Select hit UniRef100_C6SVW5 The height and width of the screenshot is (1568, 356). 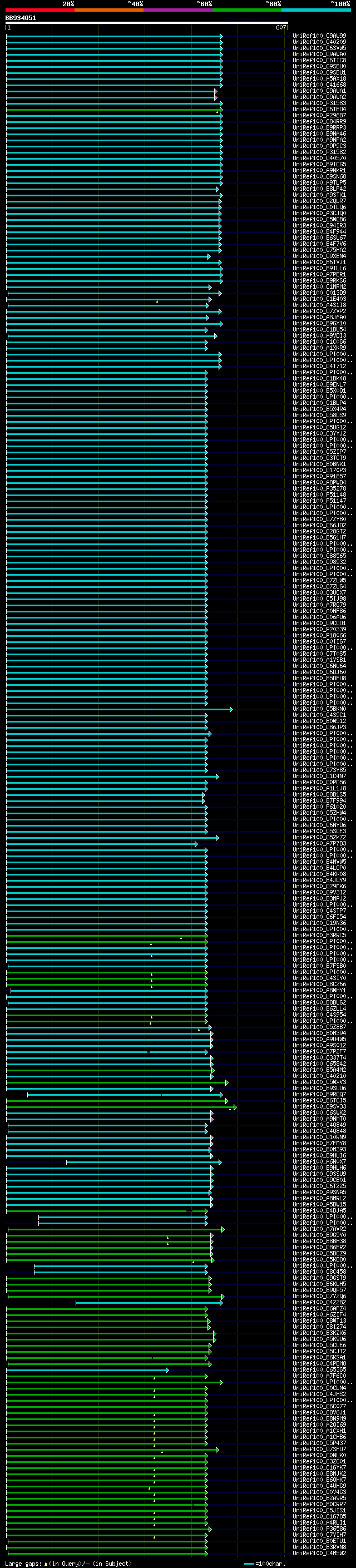point(319,48)
